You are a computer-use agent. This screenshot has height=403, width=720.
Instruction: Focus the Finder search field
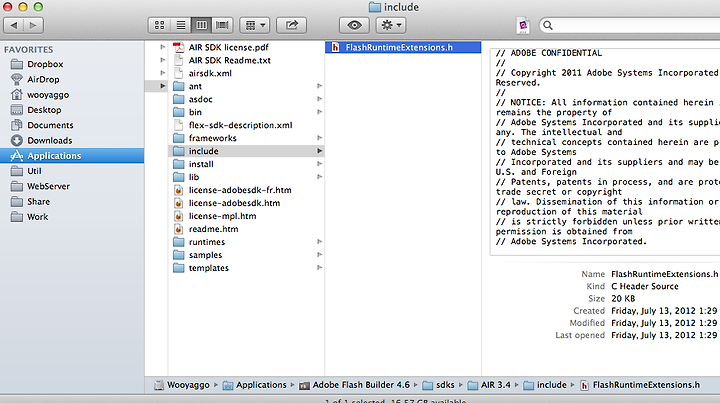(631, 25)
